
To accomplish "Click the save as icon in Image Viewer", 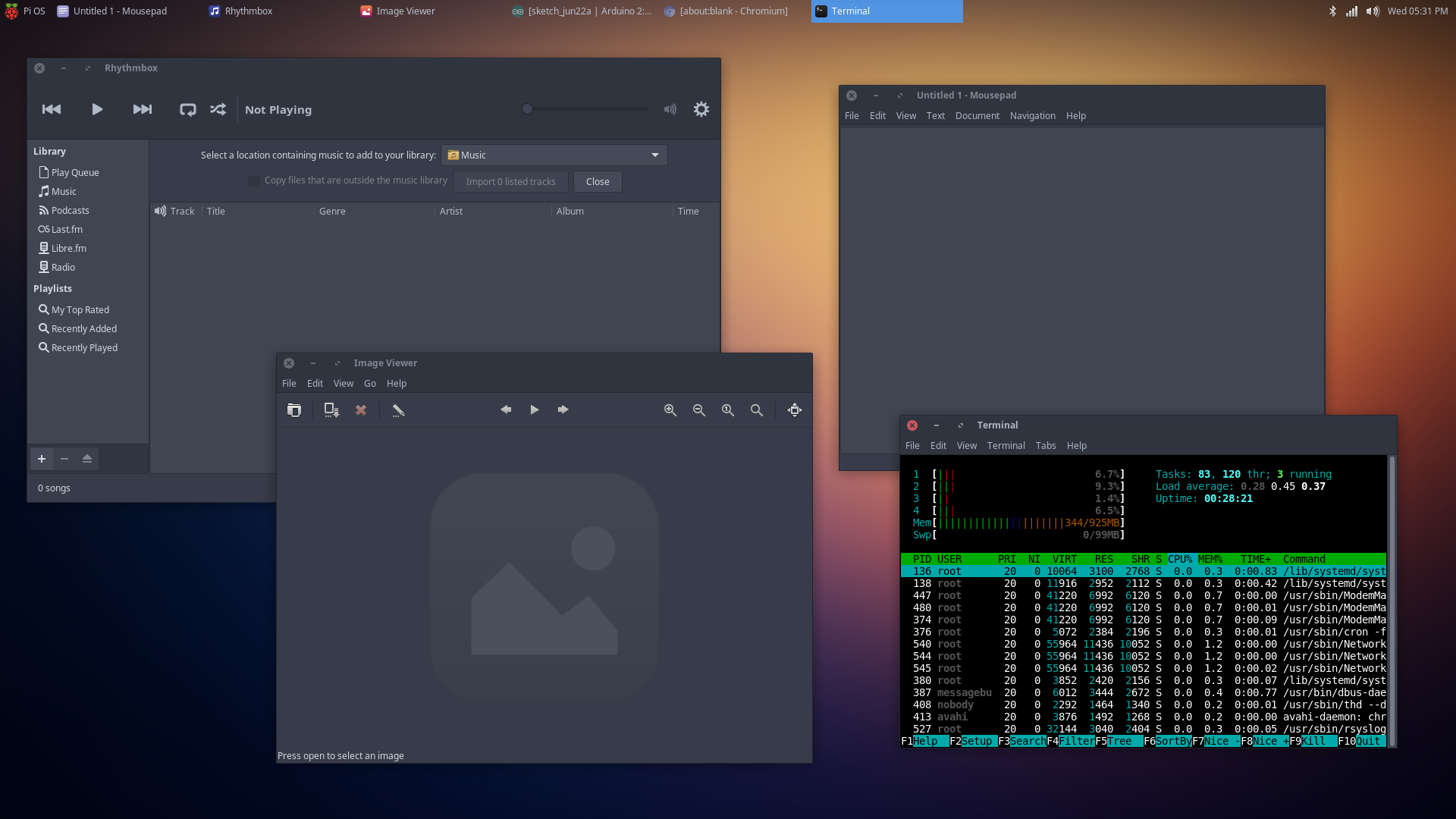I will [x=331, y=409].
